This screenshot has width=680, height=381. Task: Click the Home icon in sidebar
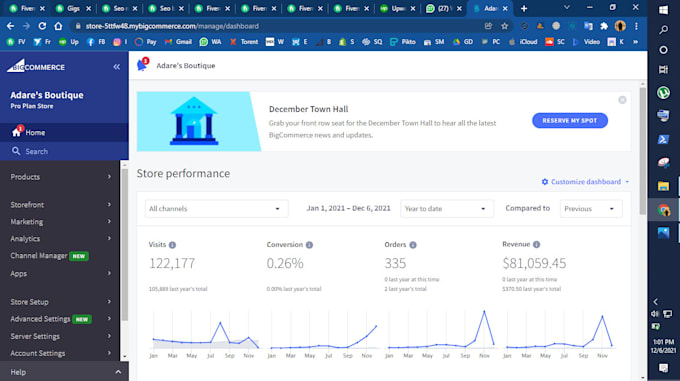coord(16,132)
